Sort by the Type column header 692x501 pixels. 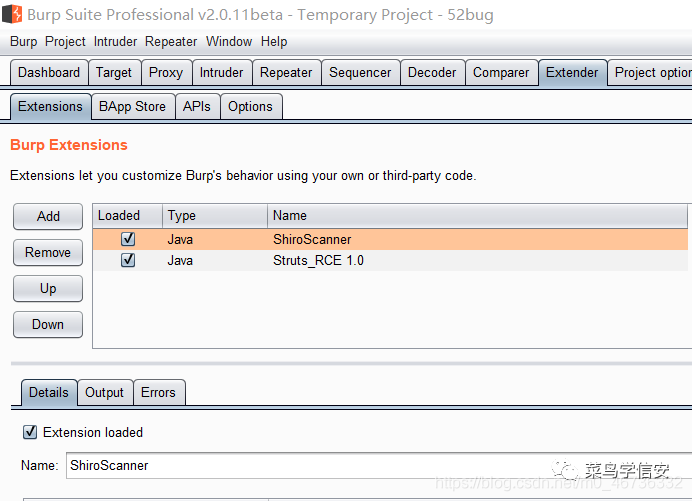[215, 216]
